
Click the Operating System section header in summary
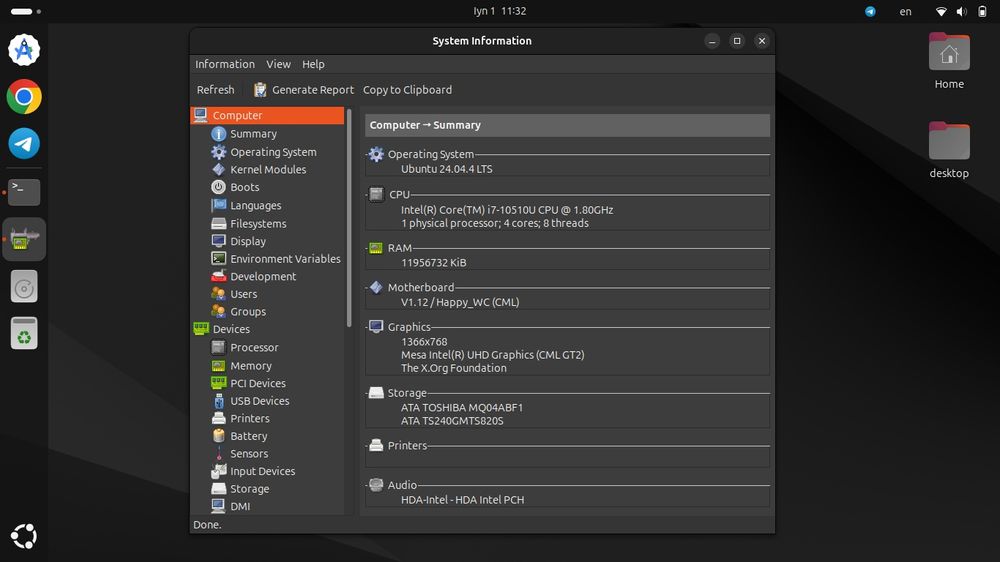click(x=430, y=154)
